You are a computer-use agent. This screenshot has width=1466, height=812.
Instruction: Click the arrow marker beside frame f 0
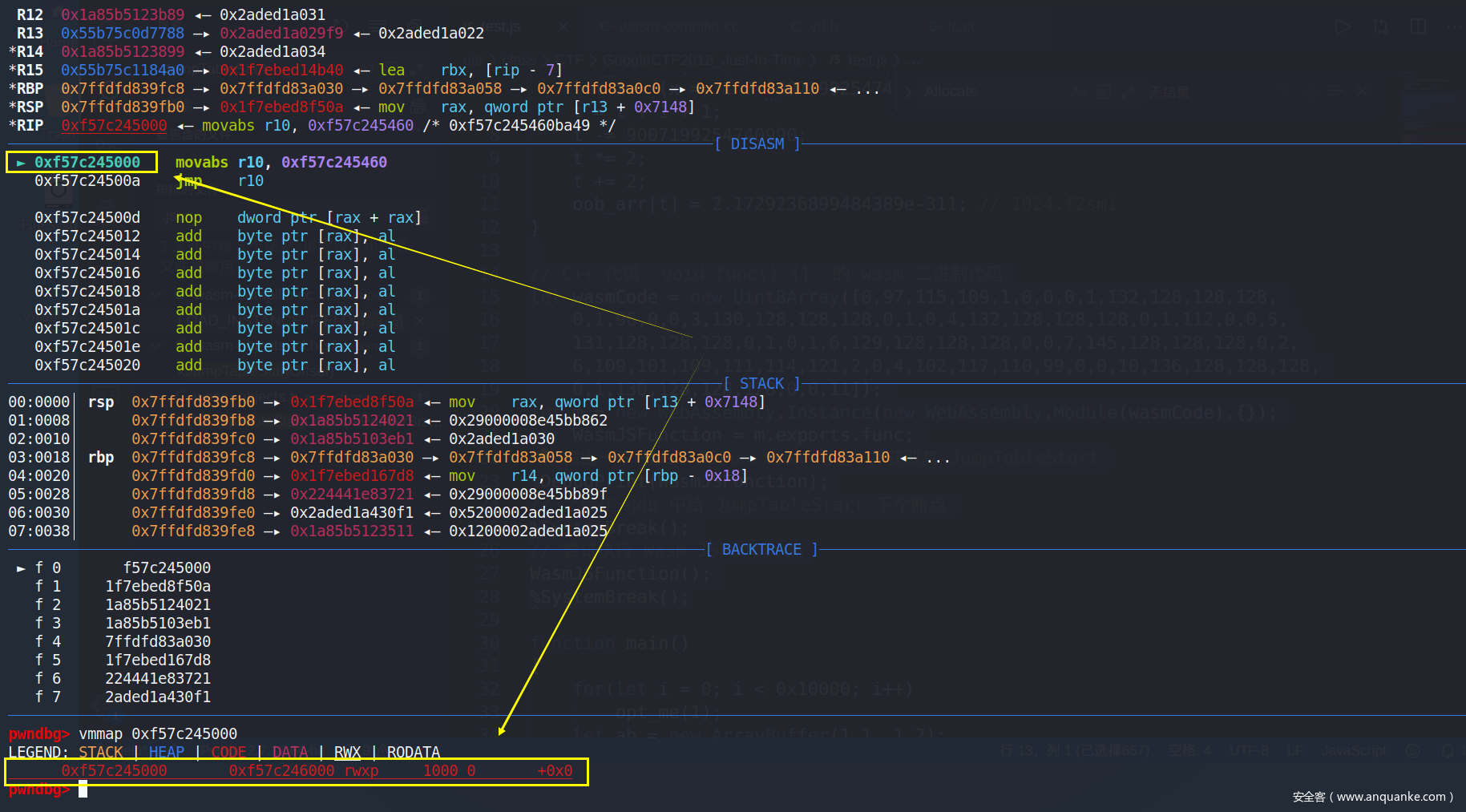coord(21,568)
